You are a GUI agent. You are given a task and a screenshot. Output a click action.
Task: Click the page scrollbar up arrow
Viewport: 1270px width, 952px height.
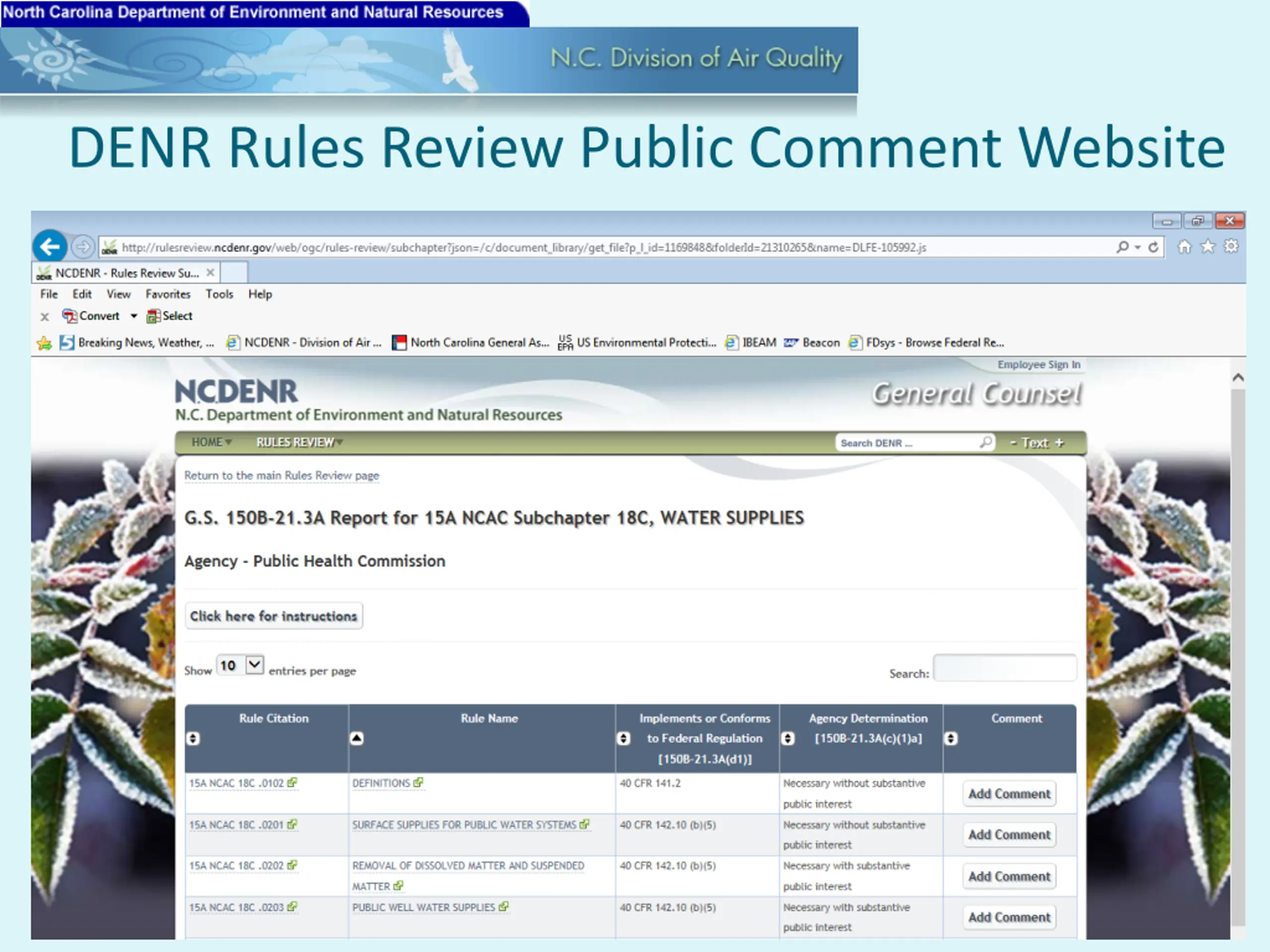[1238, 378]
